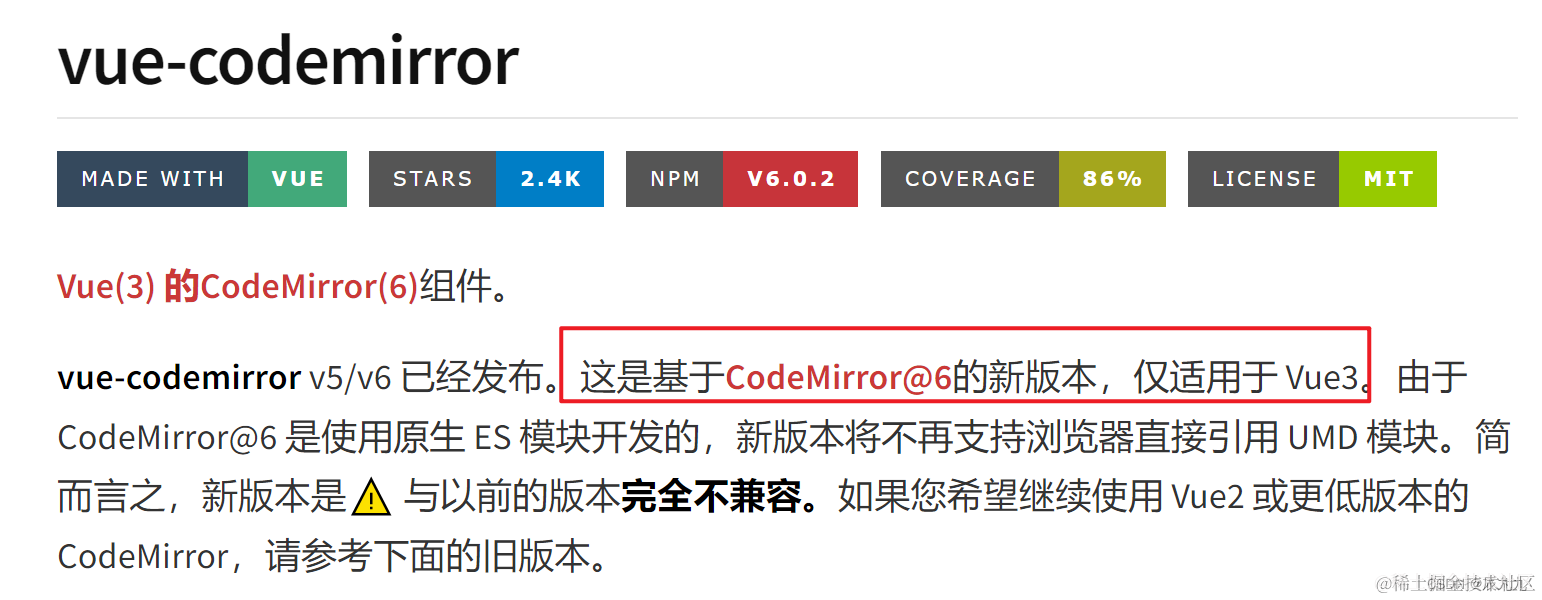Click the LICENSE badge label
The width and height of the screenshot is (1542, 600).
pyautogui.click(x=1263, y=179)
